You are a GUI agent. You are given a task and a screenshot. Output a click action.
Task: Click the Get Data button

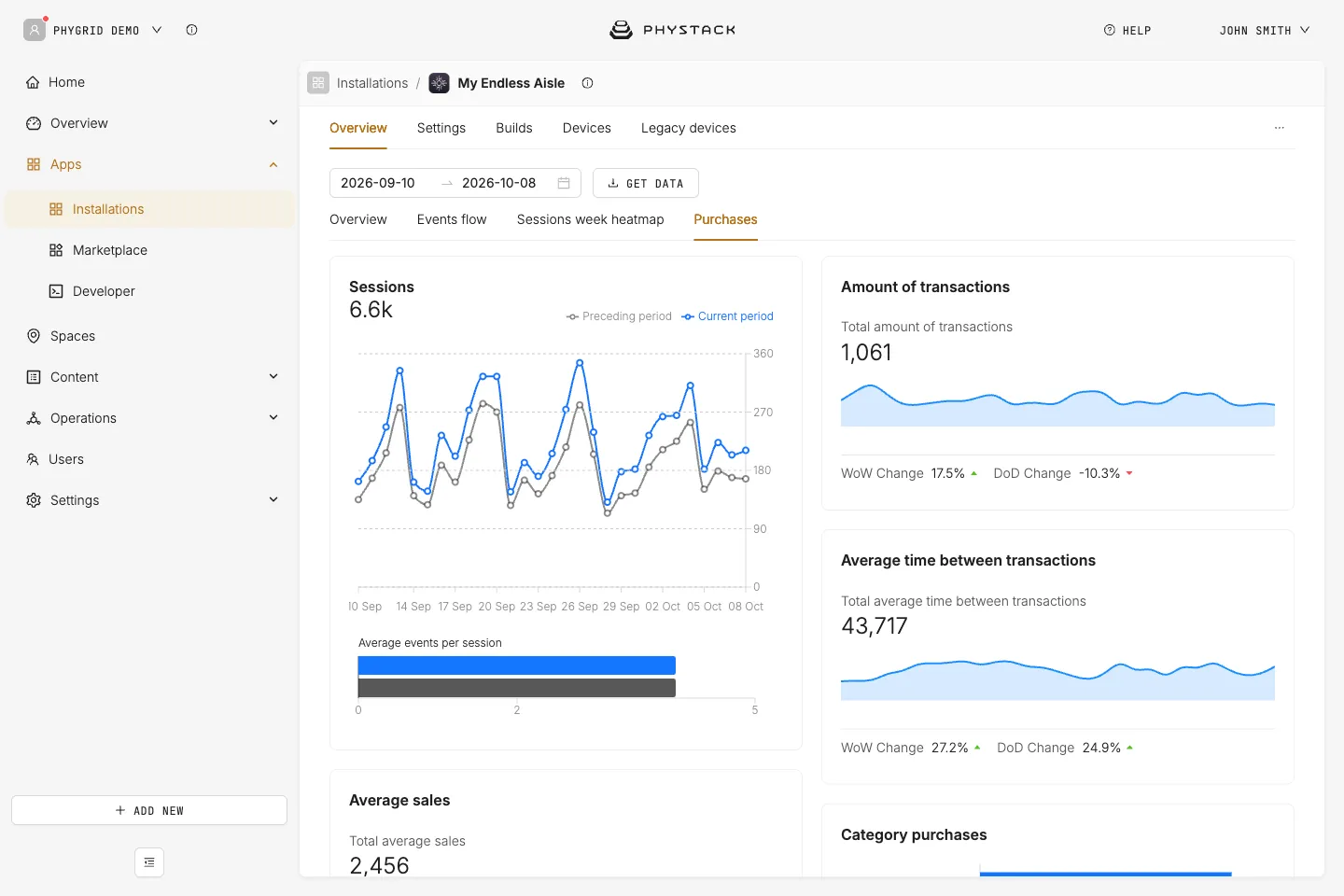tap(646, 183)
